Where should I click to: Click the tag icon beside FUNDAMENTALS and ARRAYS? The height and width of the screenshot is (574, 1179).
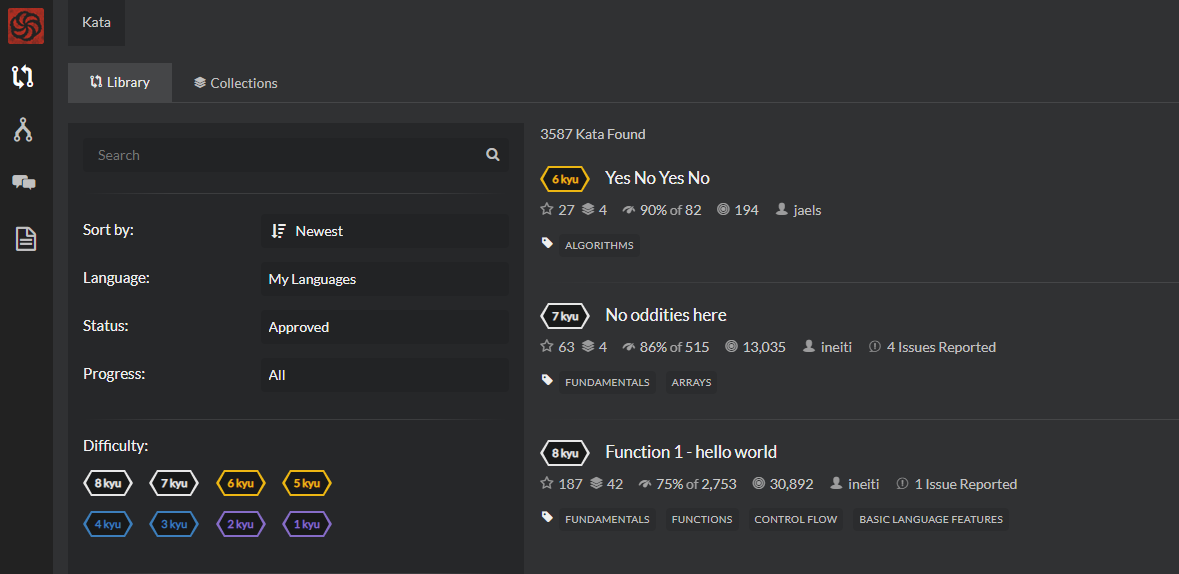click(547, 381)
